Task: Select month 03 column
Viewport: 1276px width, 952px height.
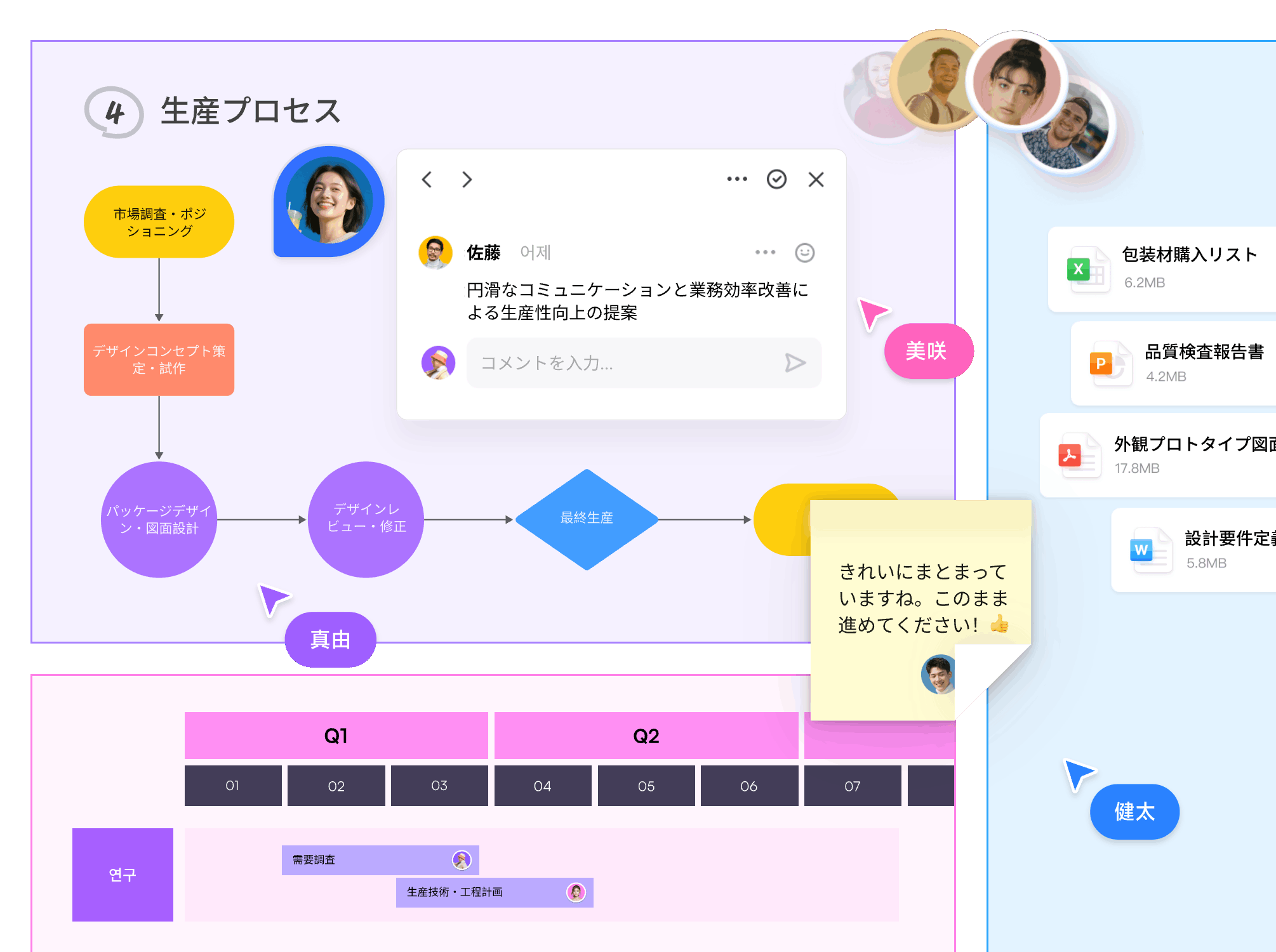Action: coord(439,786)
